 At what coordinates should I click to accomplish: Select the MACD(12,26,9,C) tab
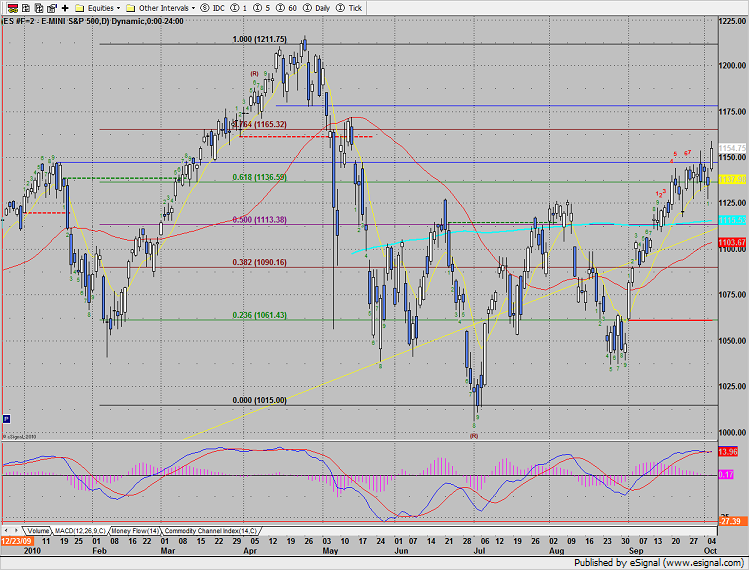pos(80,531)
